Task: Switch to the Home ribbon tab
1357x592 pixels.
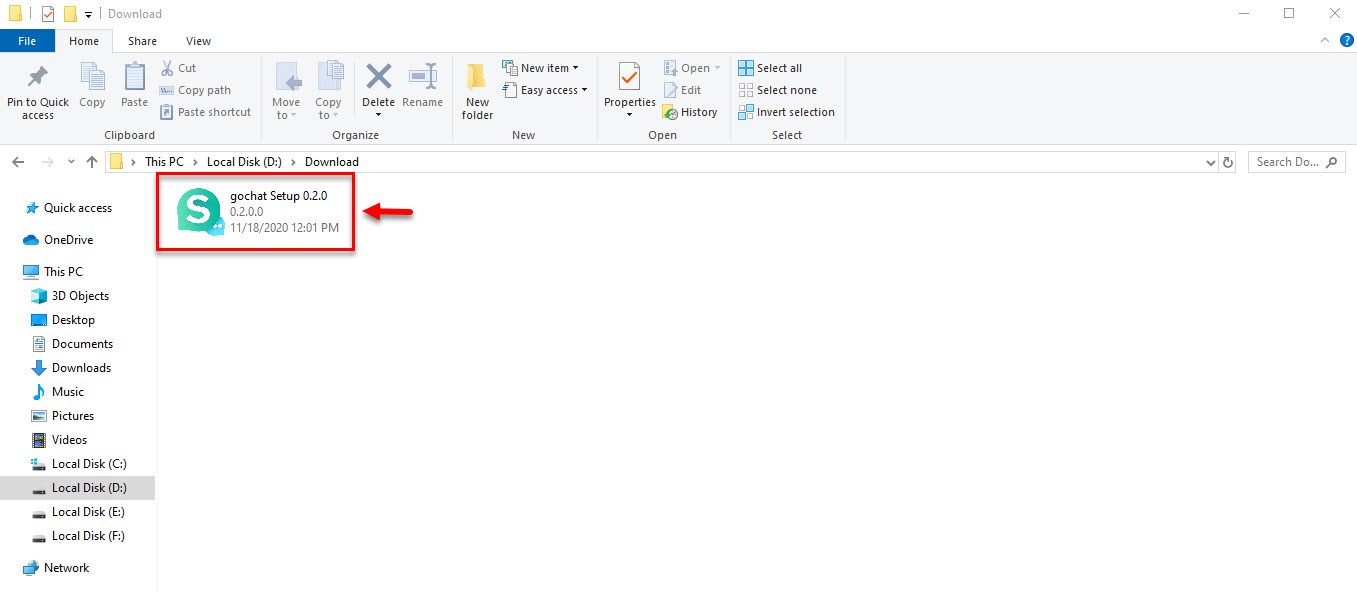Action: 84,41
